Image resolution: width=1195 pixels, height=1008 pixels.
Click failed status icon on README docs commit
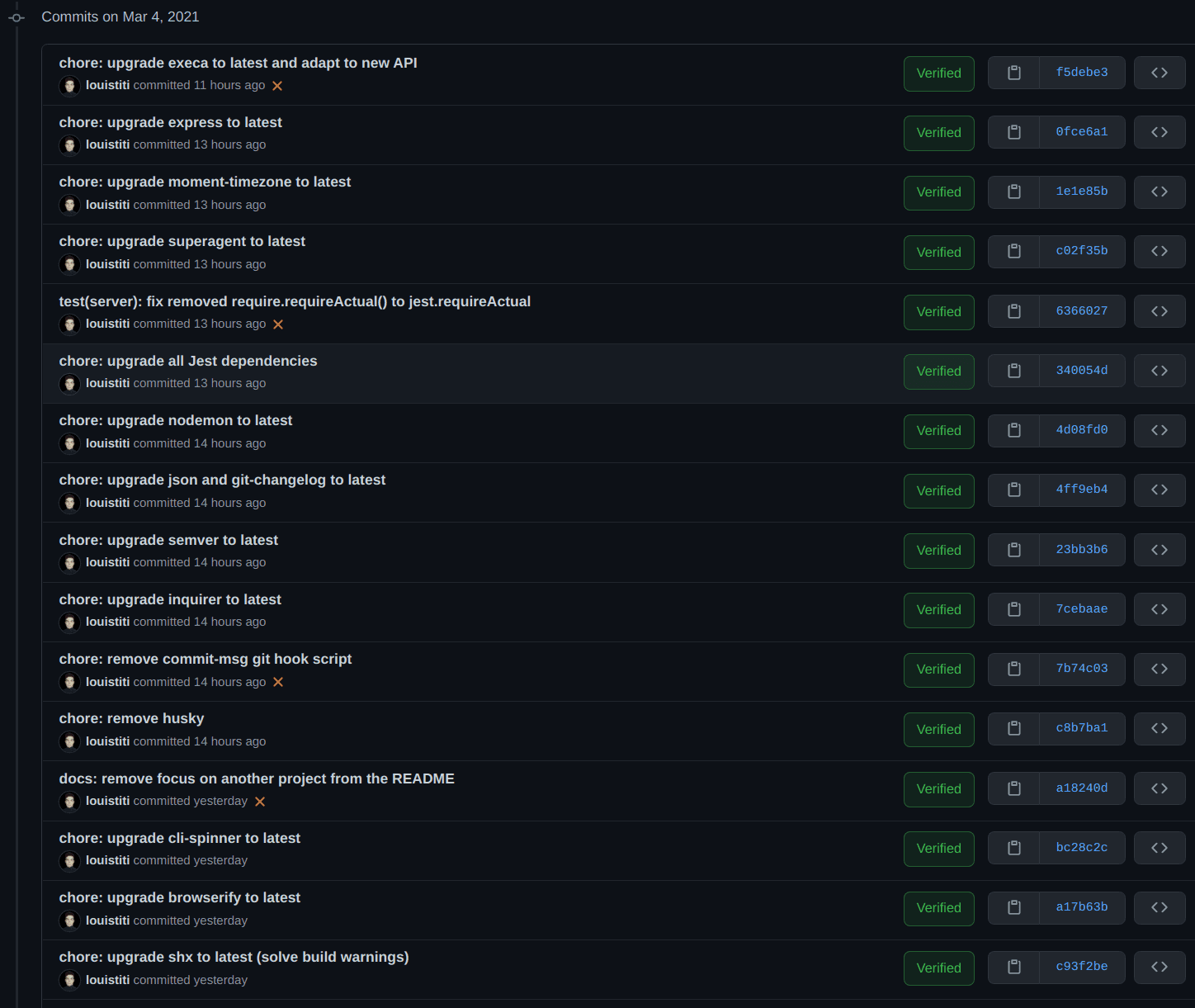tap(260, 802)
